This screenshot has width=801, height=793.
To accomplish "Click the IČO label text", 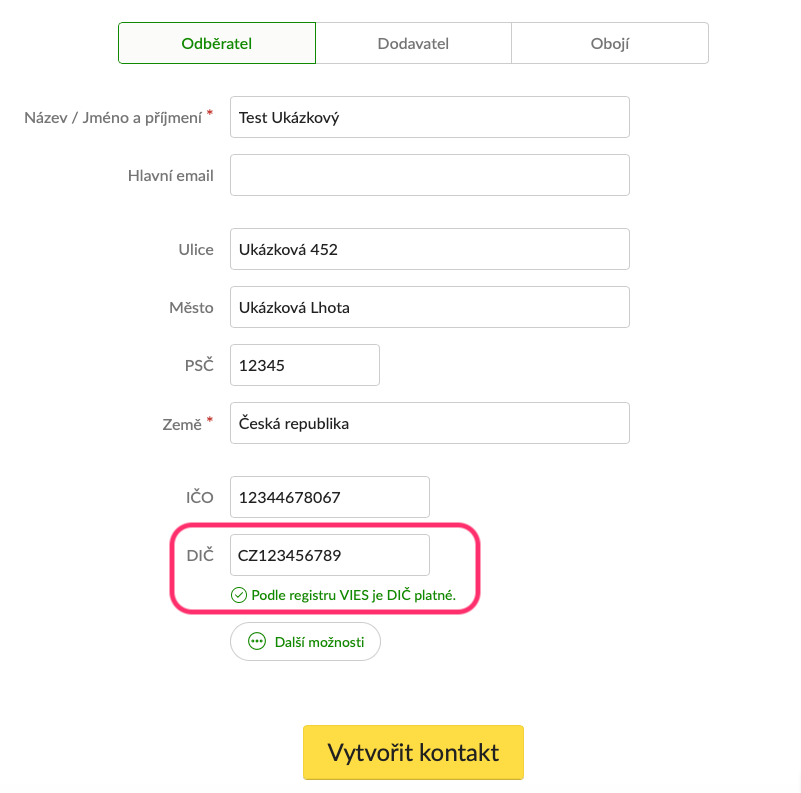I will coord(200,497).
